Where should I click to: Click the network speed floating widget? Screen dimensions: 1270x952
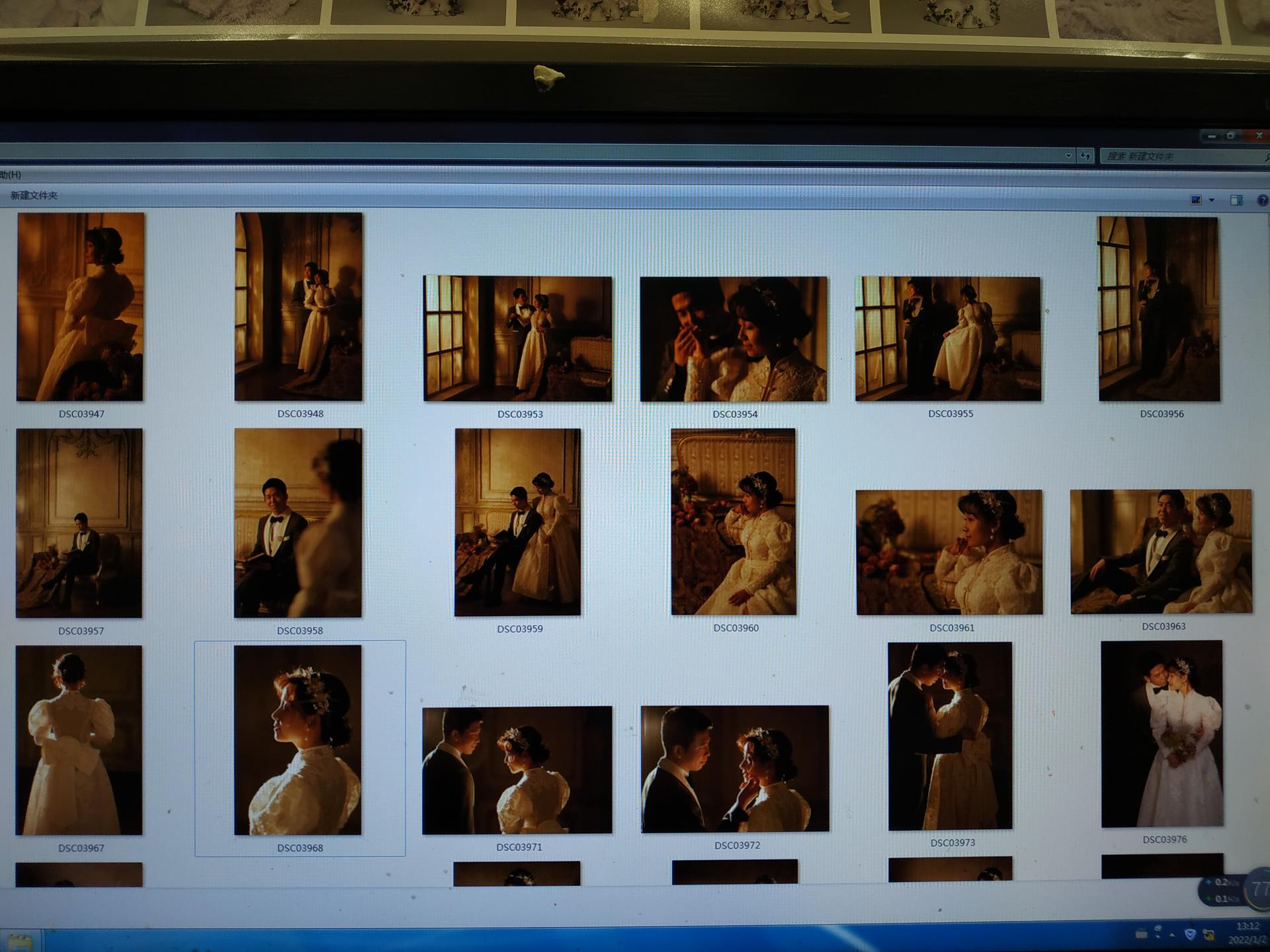tap(1222, 890)
